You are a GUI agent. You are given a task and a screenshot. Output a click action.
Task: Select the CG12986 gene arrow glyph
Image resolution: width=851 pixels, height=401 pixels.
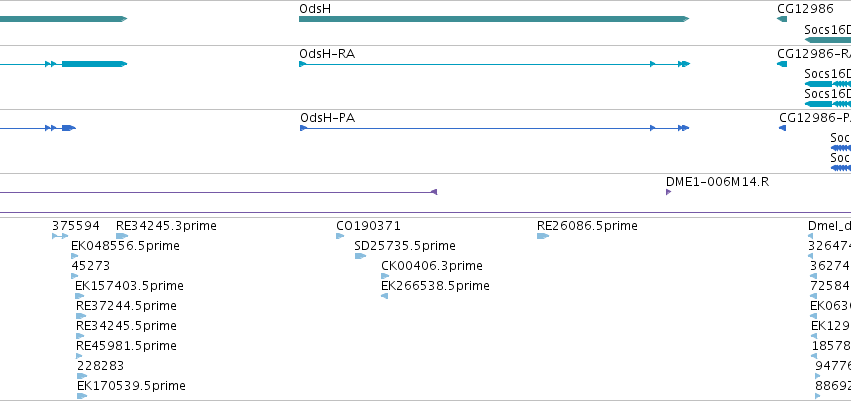point(782,19)
